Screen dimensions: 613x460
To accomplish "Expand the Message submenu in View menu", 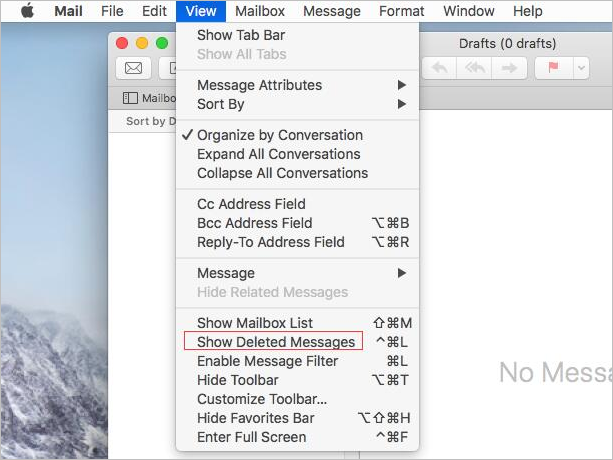I will coord(226,273).
